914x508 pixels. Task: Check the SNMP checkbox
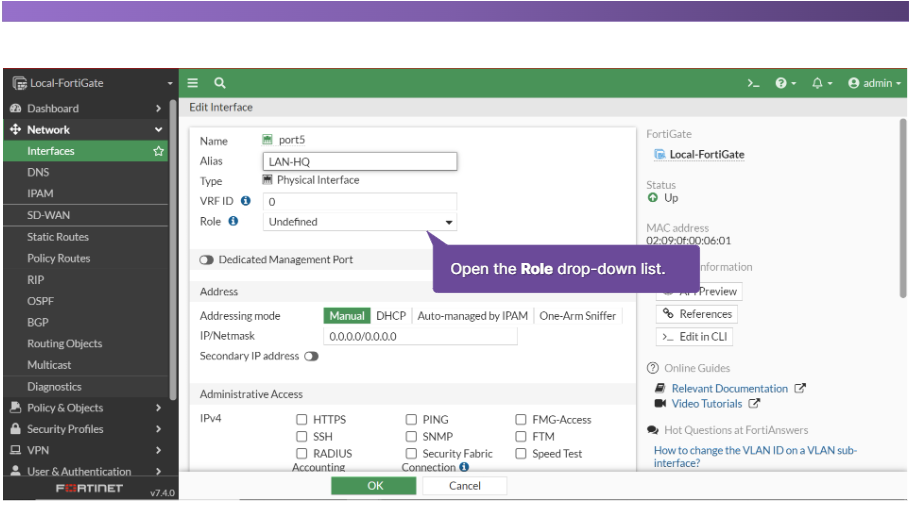coord(411,436)
